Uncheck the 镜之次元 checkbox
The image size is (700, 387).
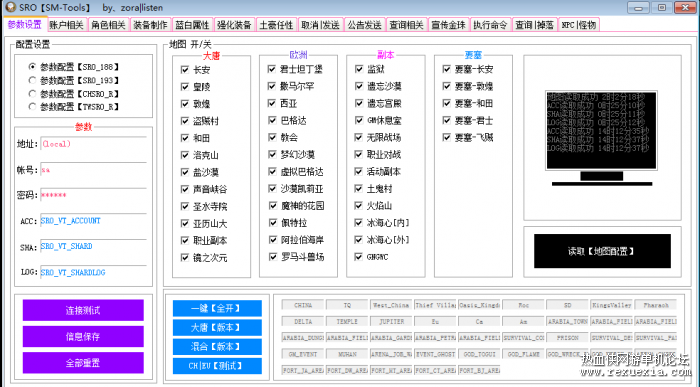click(x=185, y=258)
